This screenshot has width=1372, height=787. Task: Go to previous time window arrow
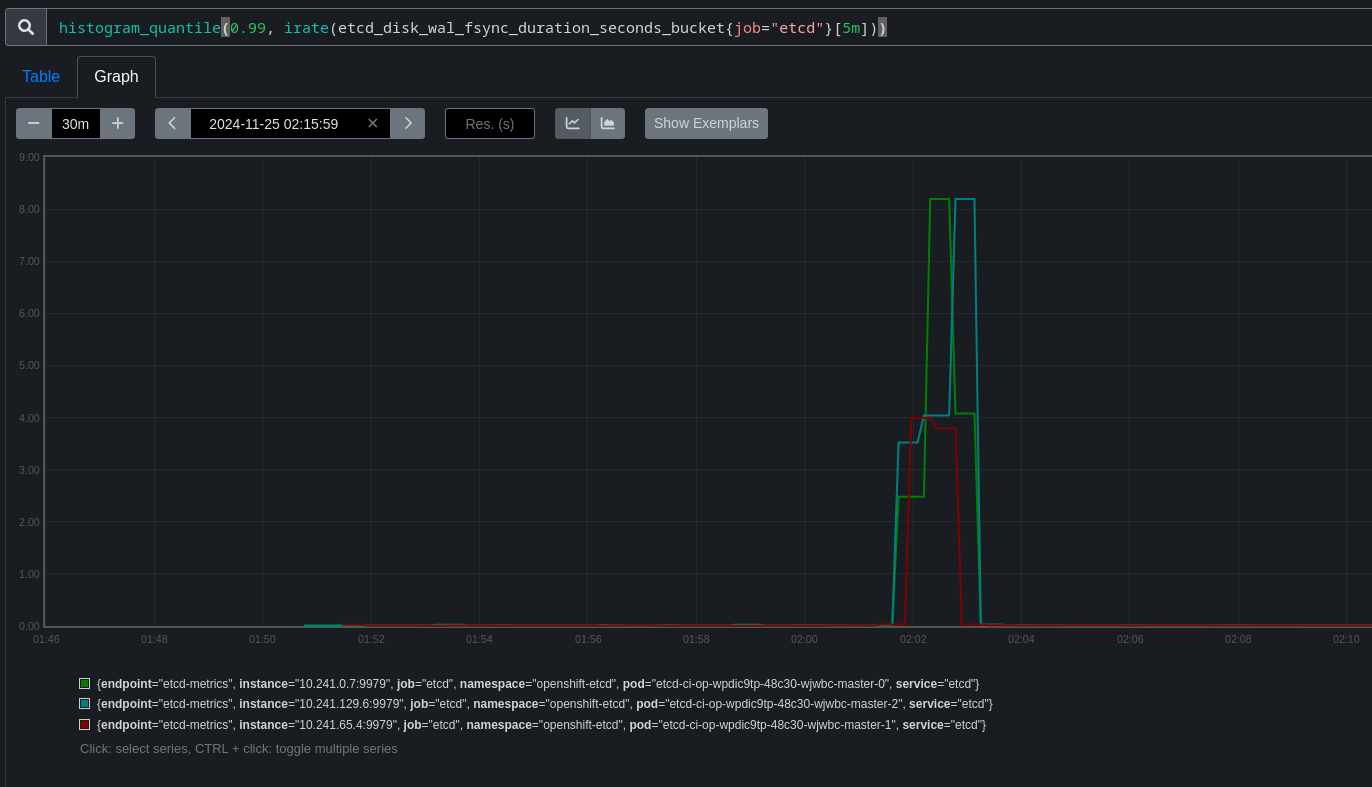point(172,123)
